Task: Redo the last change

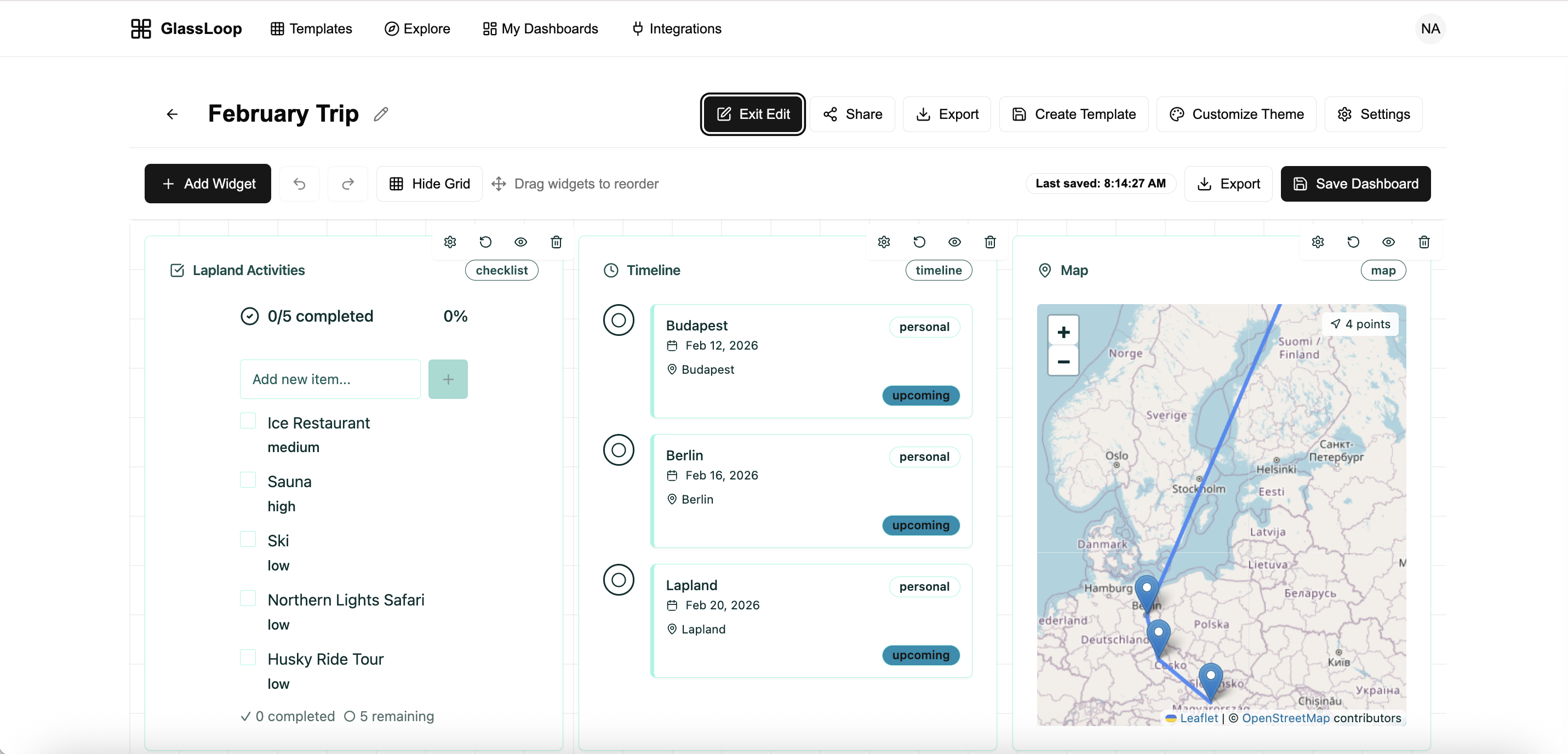Action: [347, 184]
